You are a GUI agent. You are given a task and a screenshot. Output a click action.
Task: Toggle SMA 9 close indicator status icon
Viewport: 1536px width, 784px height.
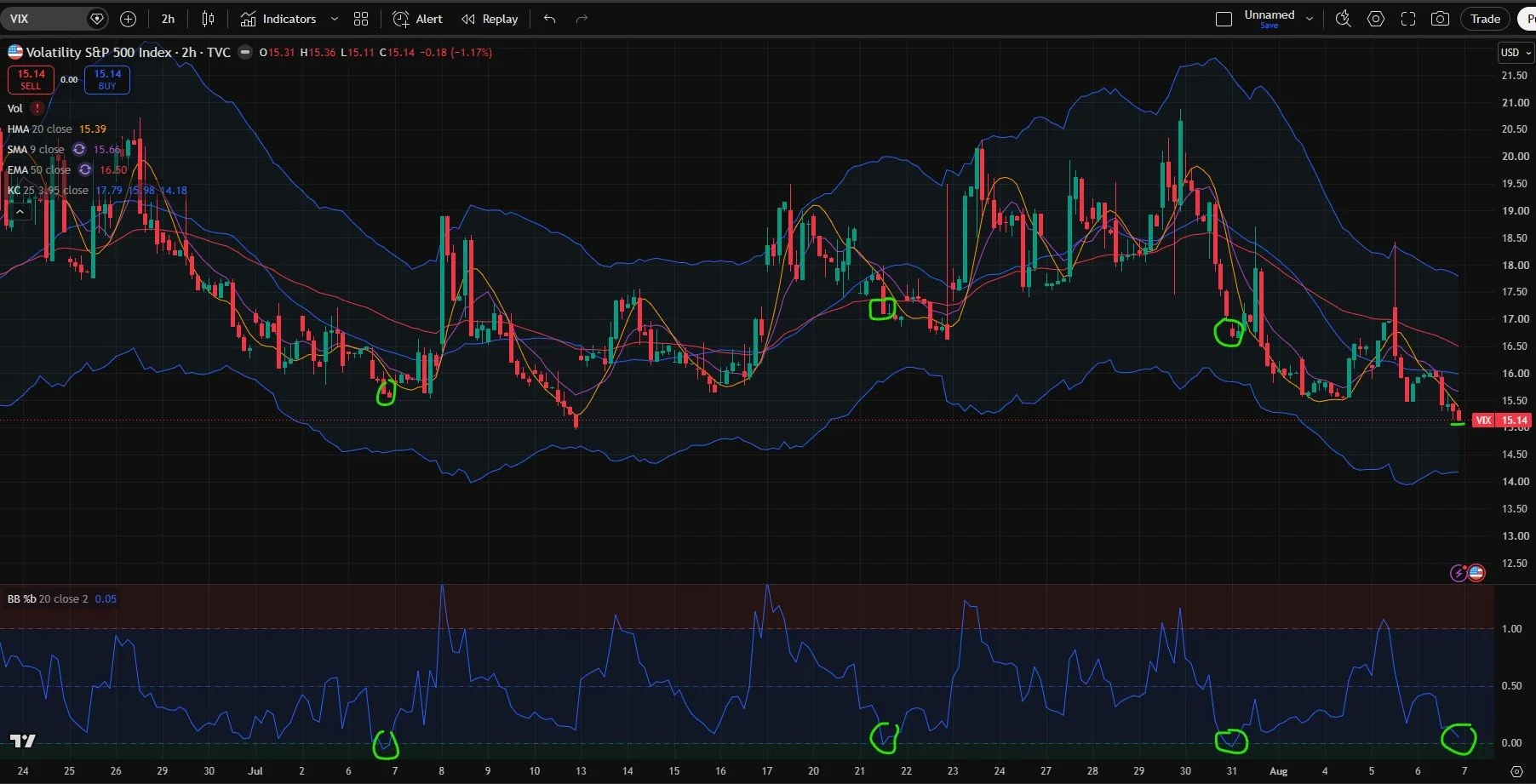tap(79, 149)
